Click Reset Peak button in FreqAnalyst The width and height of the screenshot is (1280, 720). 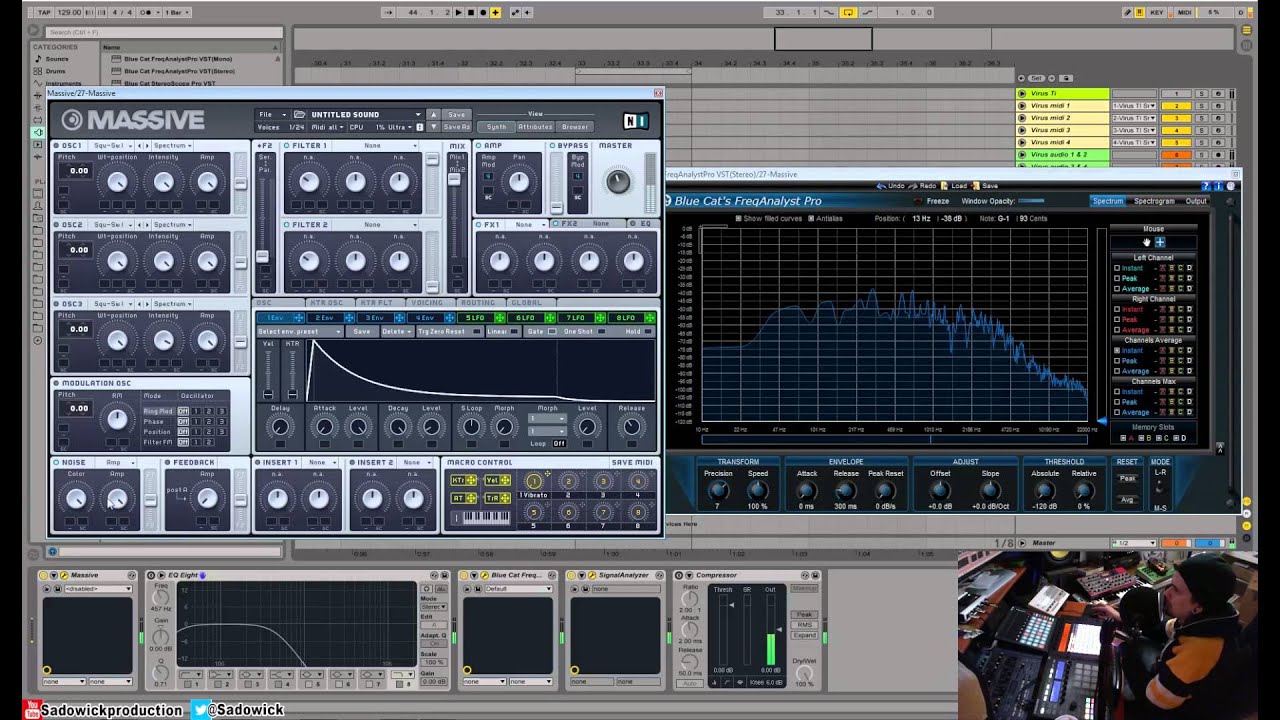[1127, 479]
